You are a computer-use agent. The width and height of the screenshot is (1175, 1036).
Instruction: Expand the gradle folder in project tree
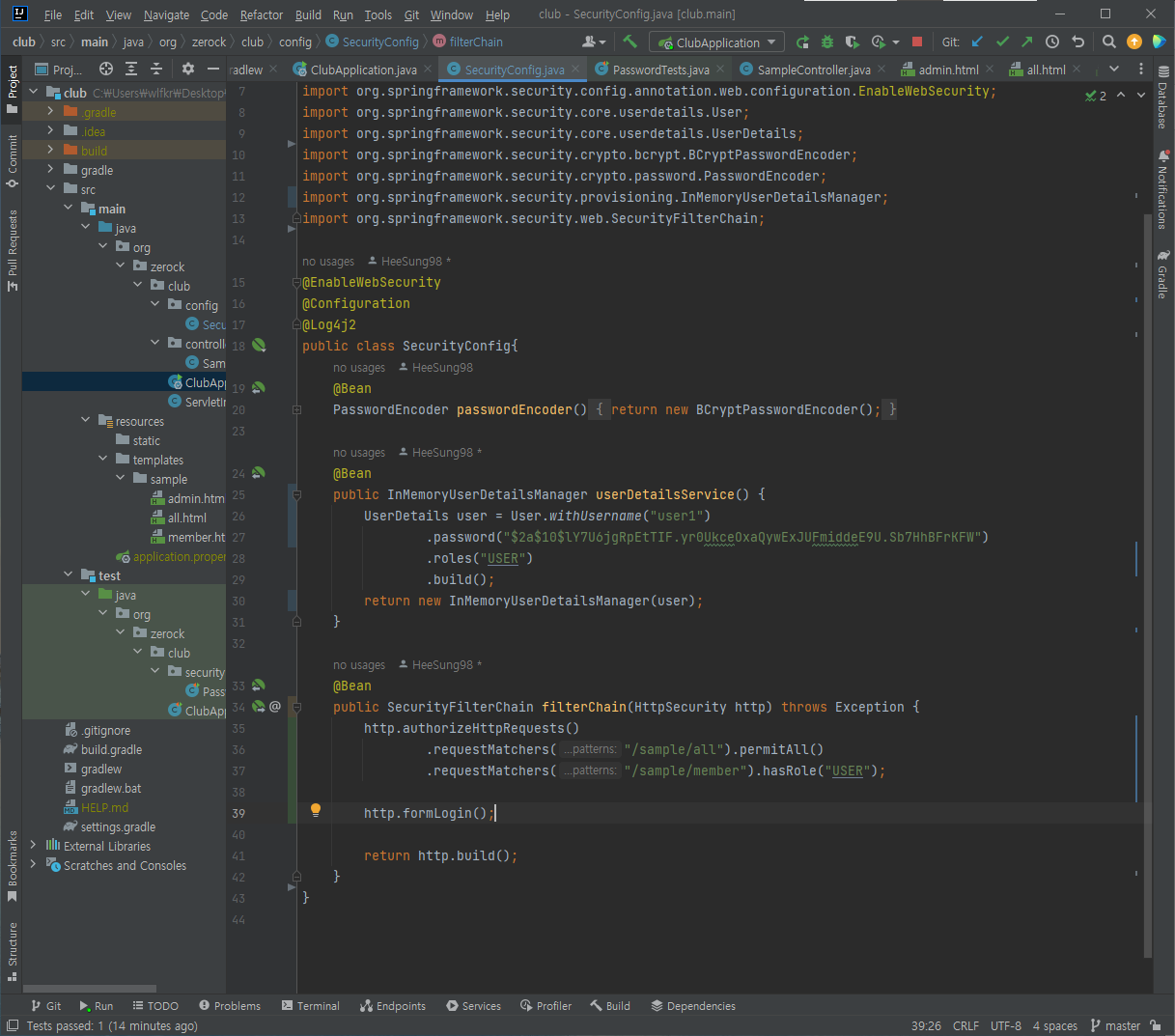pos(50,170)
